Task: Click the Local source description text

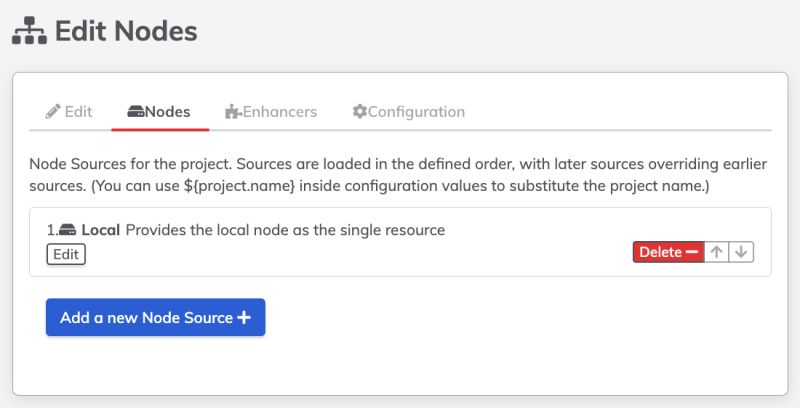Action: tap(285, 230)
